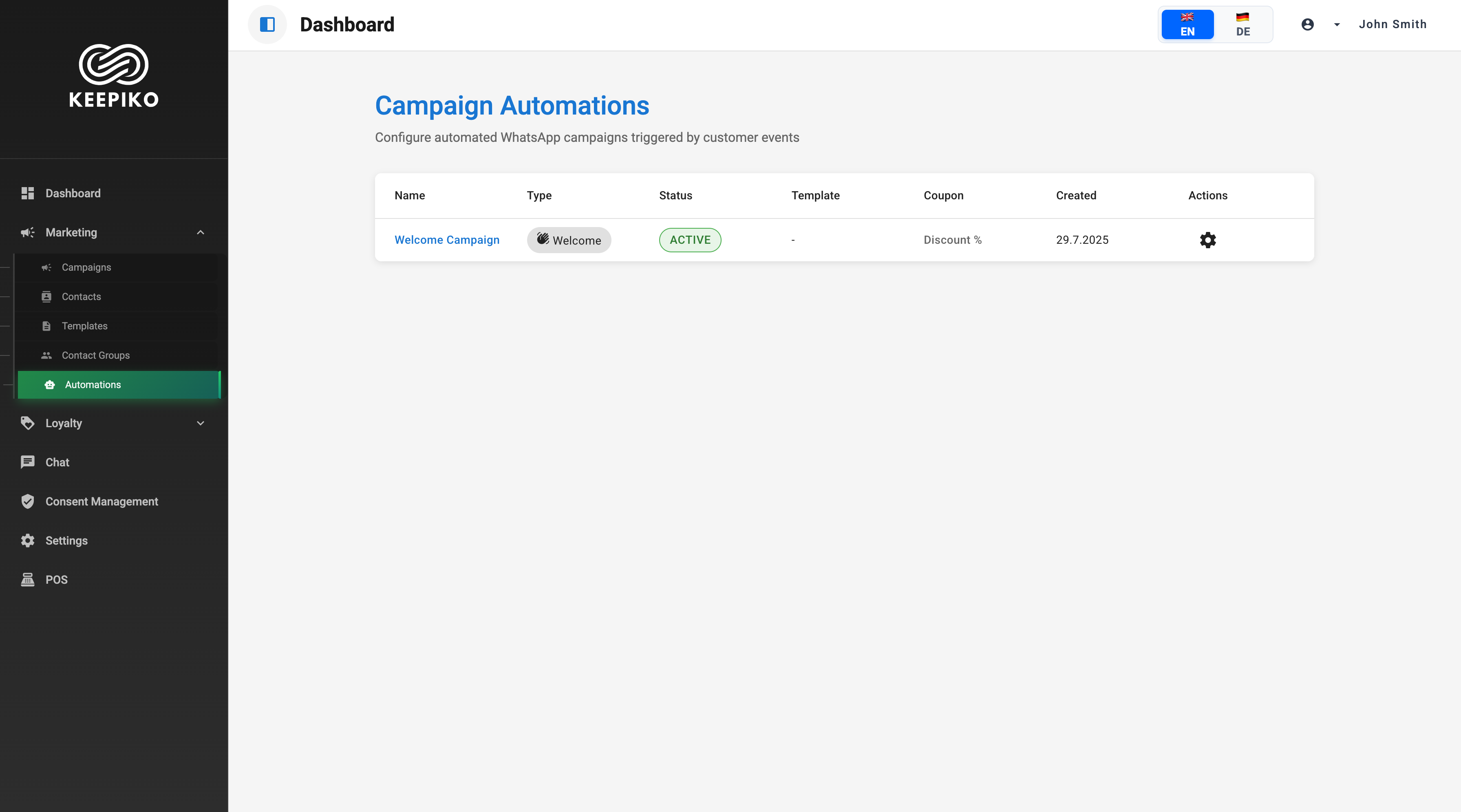
Task: Collapse the Marketing menu section
Action: [200, 232]
